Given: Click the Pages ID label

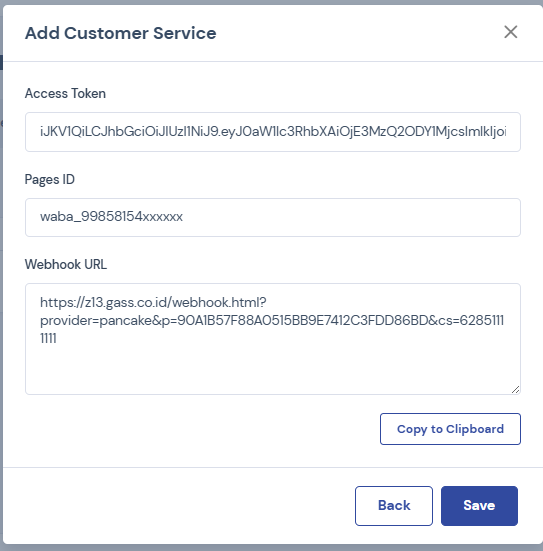Looking at the screenshot, I should [x=50, y=180].
